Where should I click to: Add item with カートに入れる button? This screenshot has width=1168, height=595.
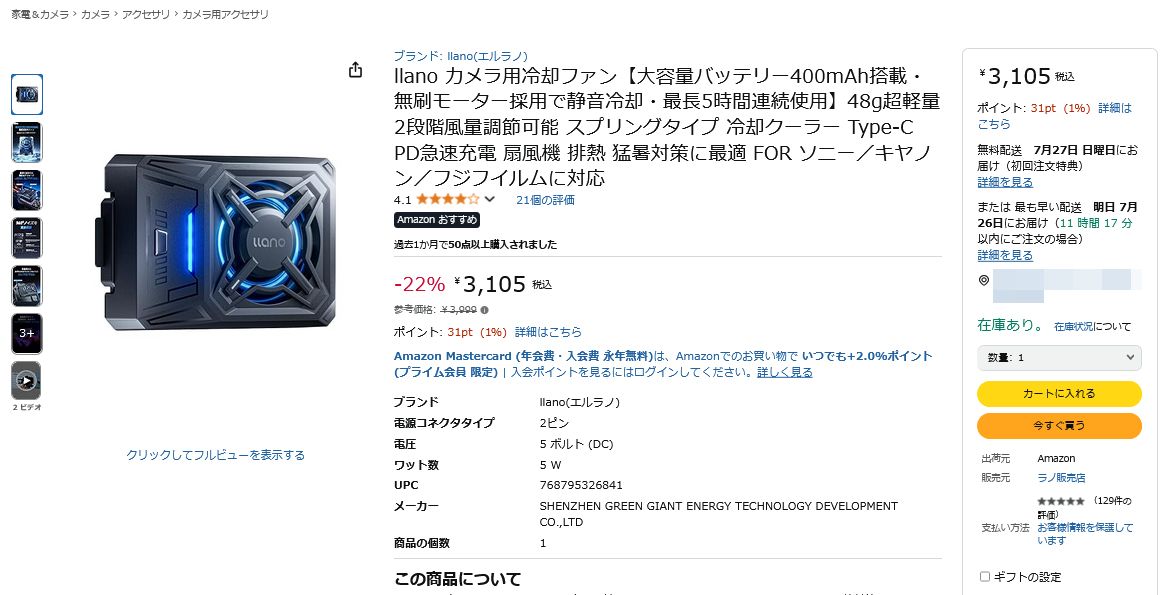[1059, 394]
